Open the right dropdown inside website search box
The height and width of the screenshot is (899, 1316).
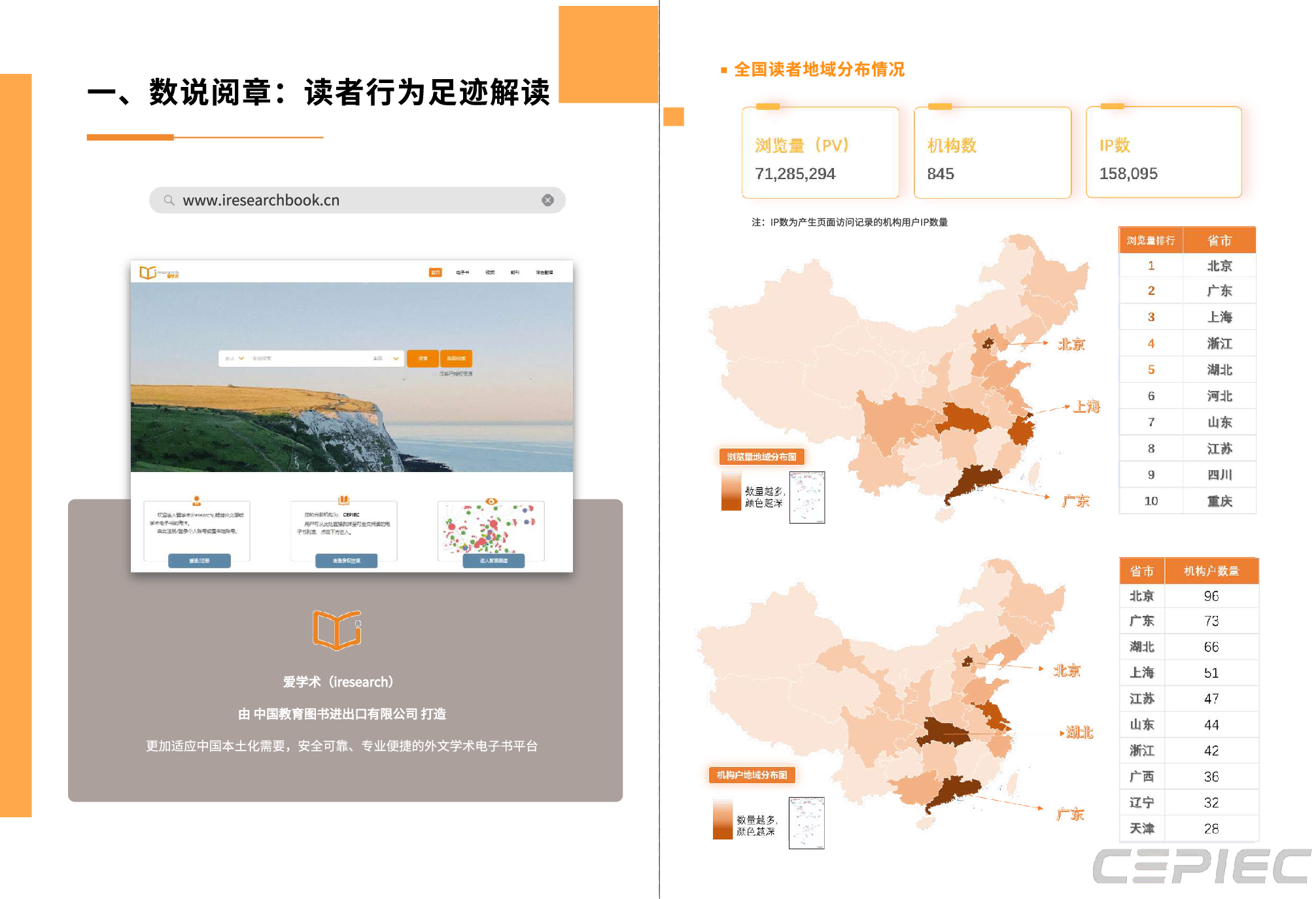pyautogui.click(x=395, y=358)
